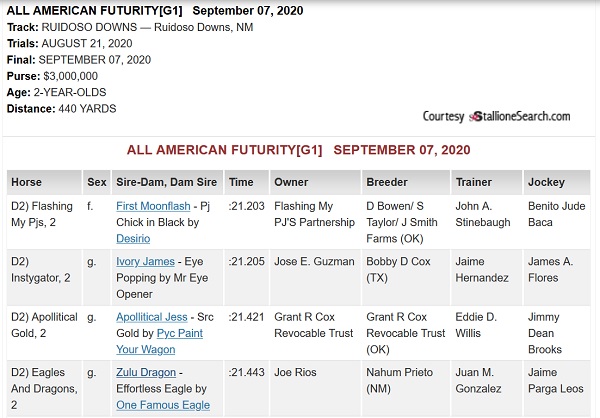600x418 pixels.
Task: Click the Instygator time :21.205 cell
Action: point(247,278)
